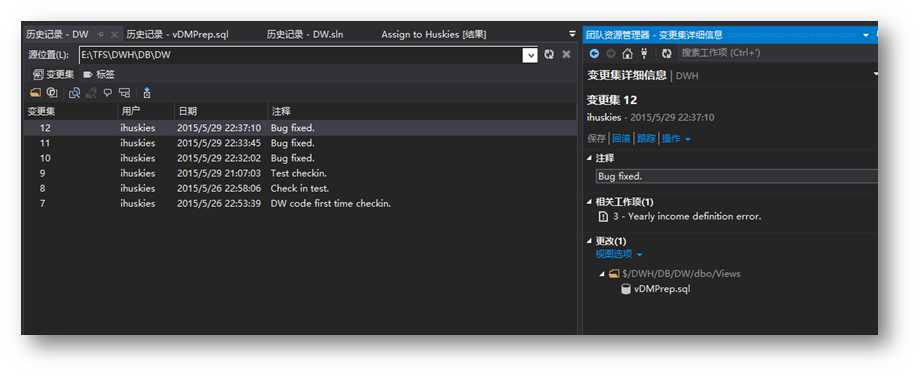Select changeset 9 row
The image size is (920, 377).
pos(300,174)
